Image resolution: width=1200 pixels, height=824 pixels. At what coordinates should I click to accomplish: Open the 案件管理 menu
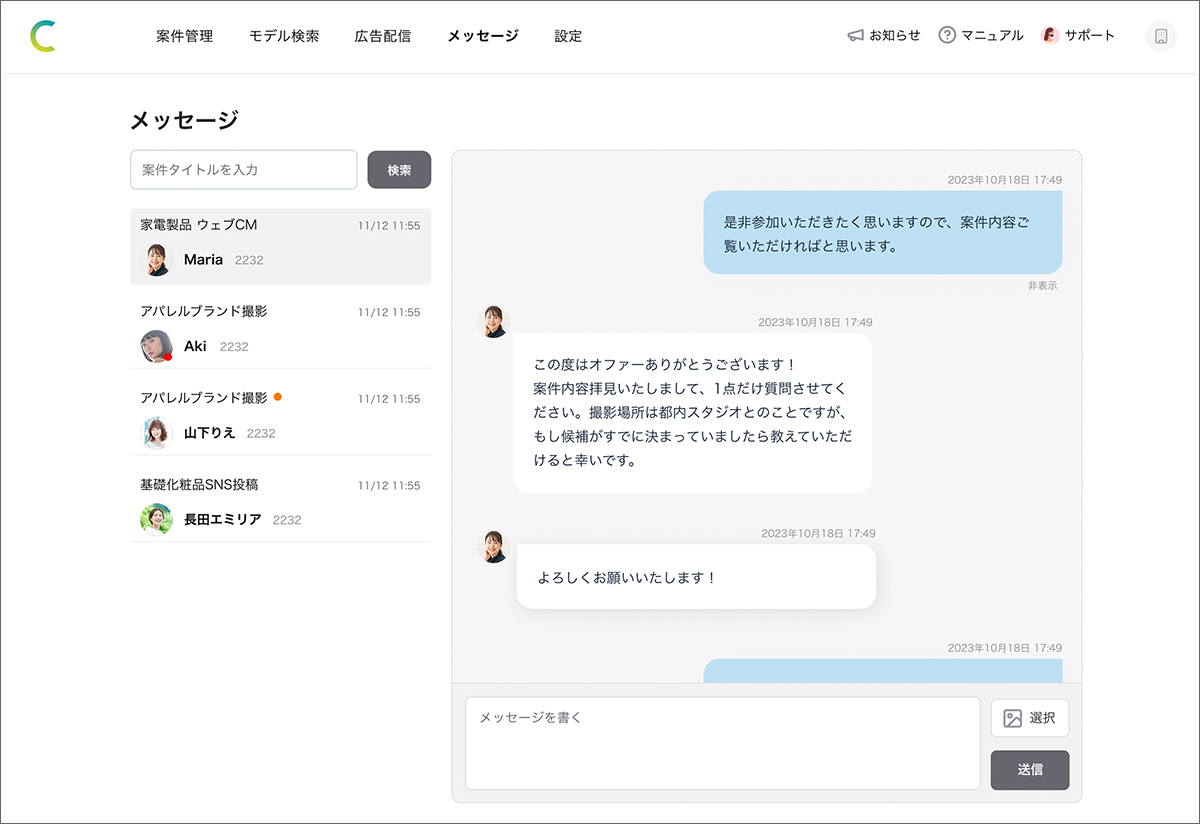(x=185, y=36)
